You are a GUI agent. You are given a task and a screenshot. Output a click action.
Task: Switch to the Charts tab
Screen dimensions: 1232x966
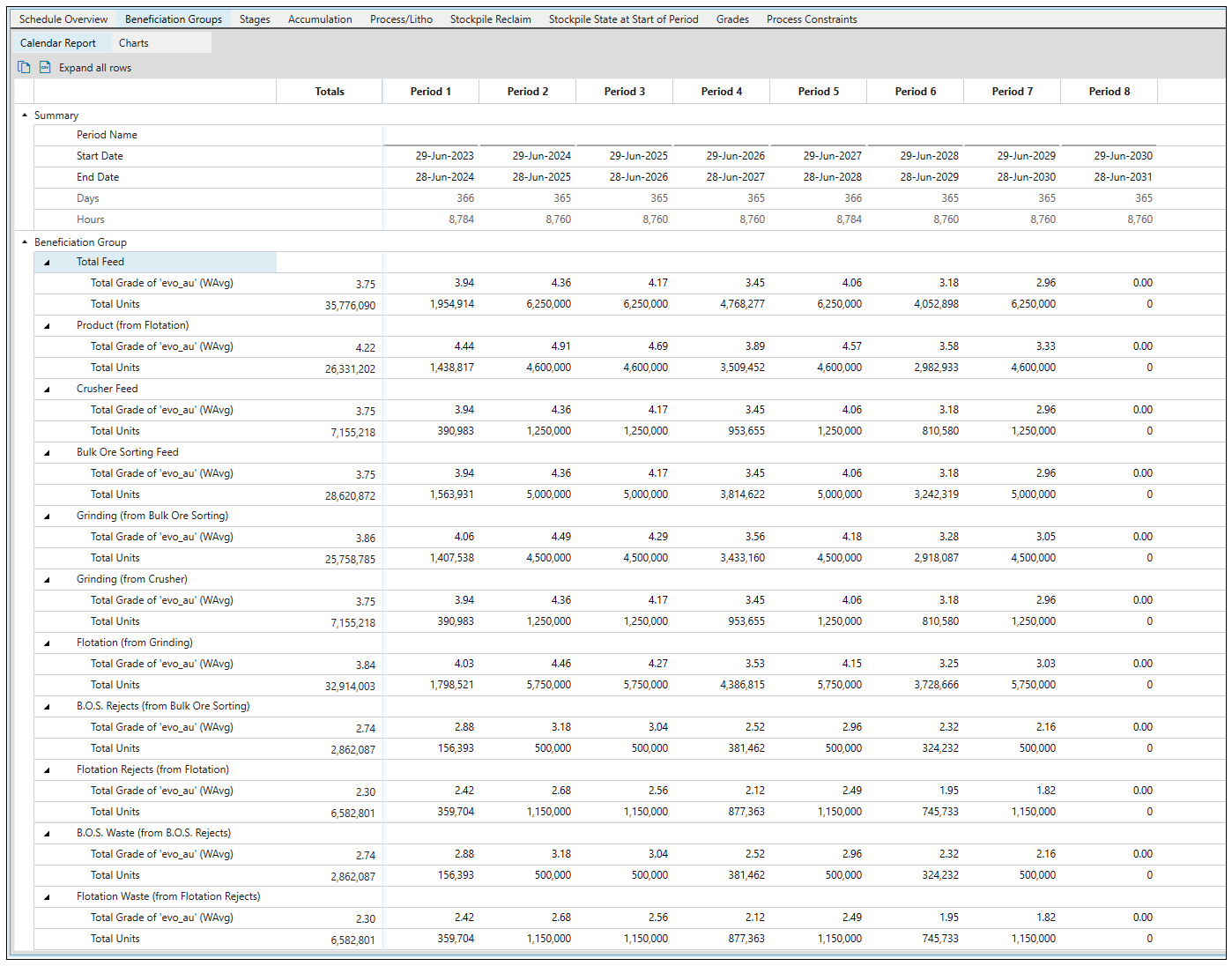[x=134, y=43]
